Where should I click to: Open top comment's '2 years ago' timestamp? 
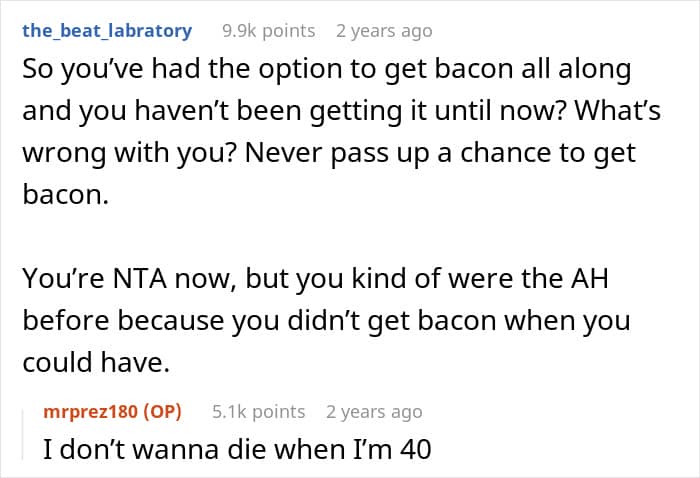[x=384, y=31]
